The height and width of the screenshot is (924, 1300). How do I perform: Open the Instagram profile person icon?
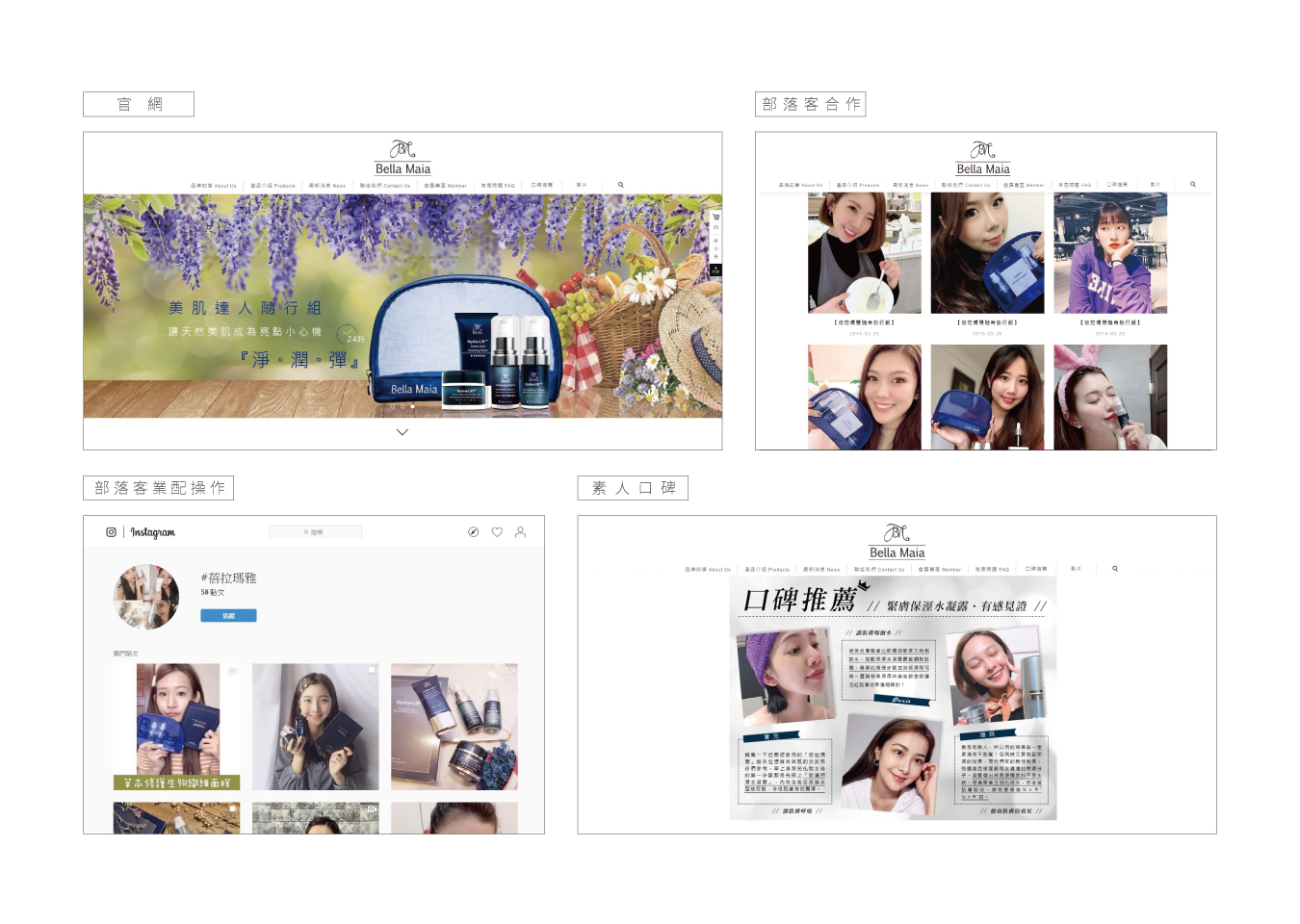(520, 532)
